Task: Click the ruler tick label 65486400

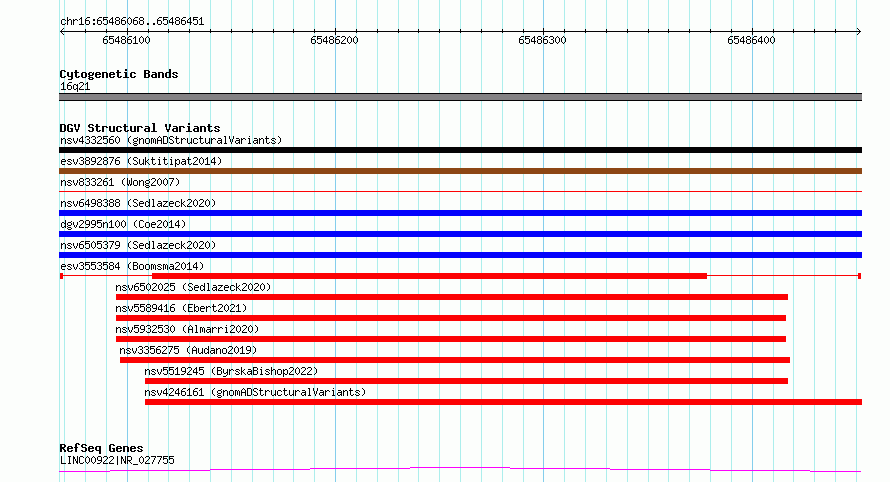Action: click(751, 40)
